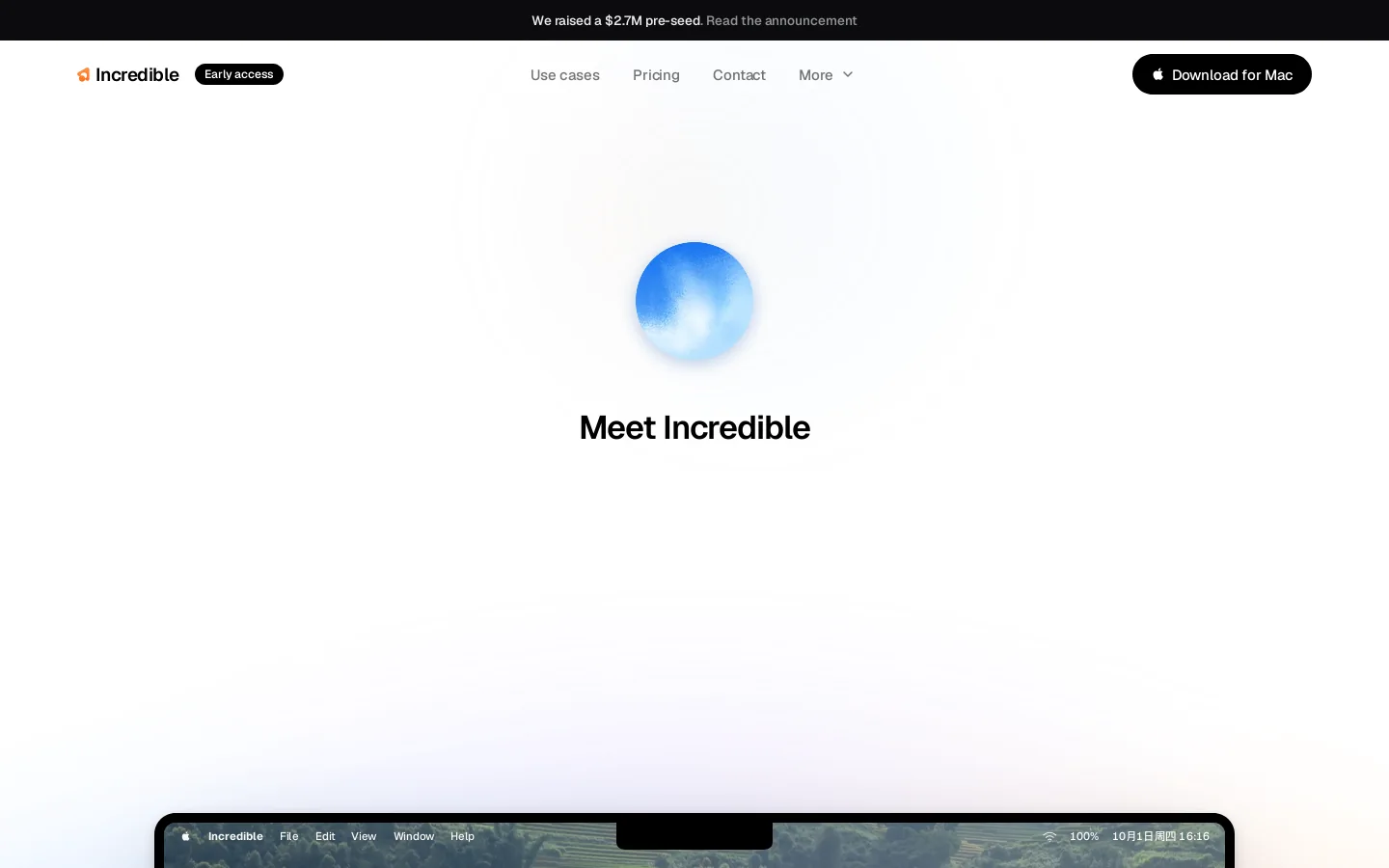Click the Incredible app menu in mockup
1389x868 pixels.
235,836
